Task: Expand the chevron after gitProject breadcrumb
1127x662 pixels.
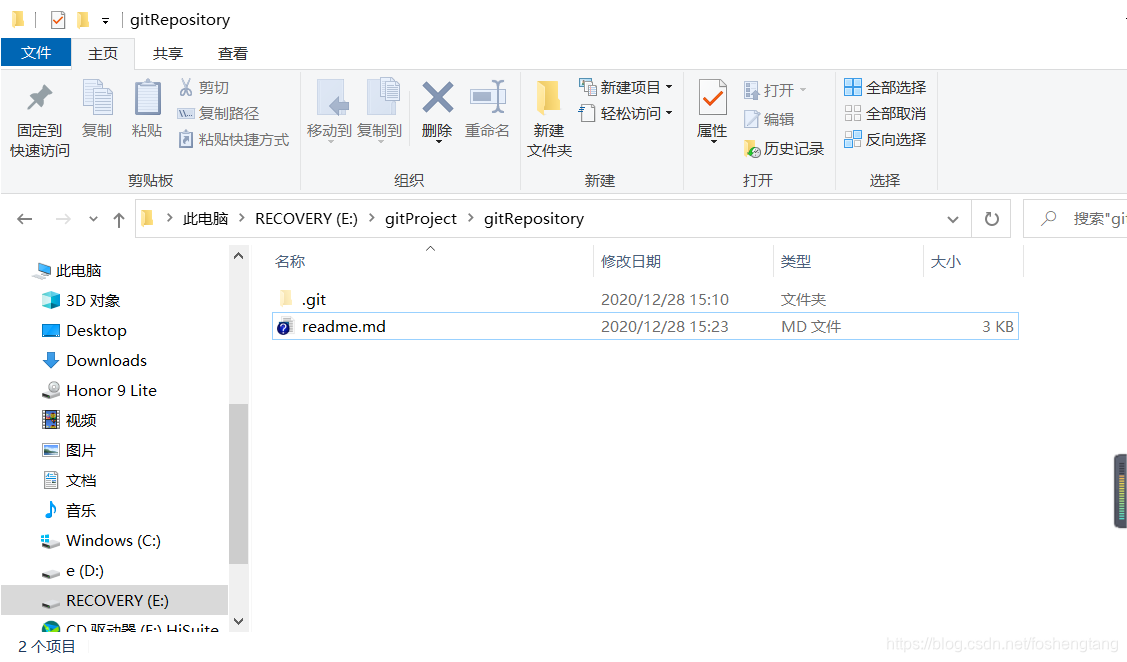Action: (x=471, y=219)
